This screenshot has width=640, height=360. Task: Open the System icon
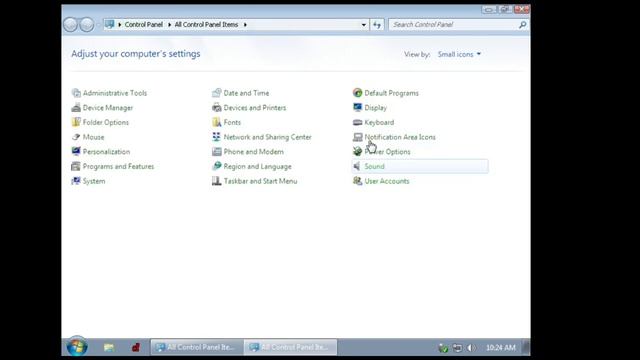tap(76, 181)
